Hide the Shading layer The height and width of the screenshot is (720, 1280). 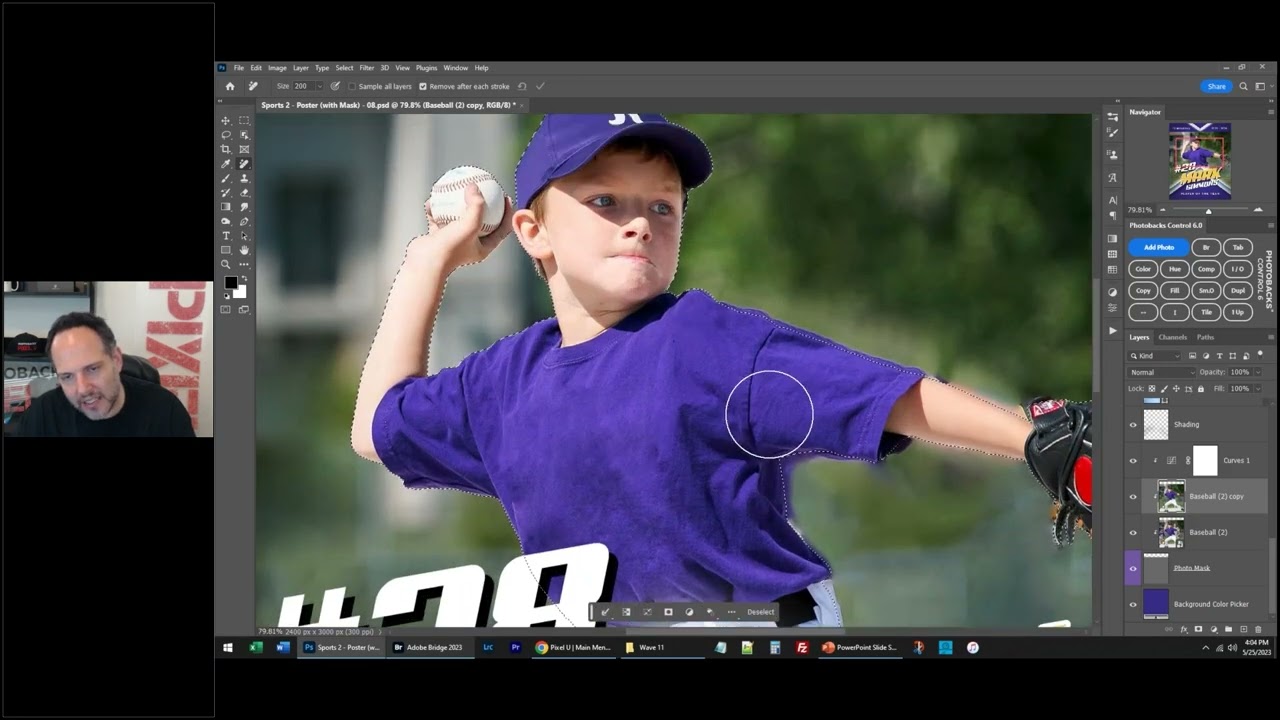pos(1133,424)
